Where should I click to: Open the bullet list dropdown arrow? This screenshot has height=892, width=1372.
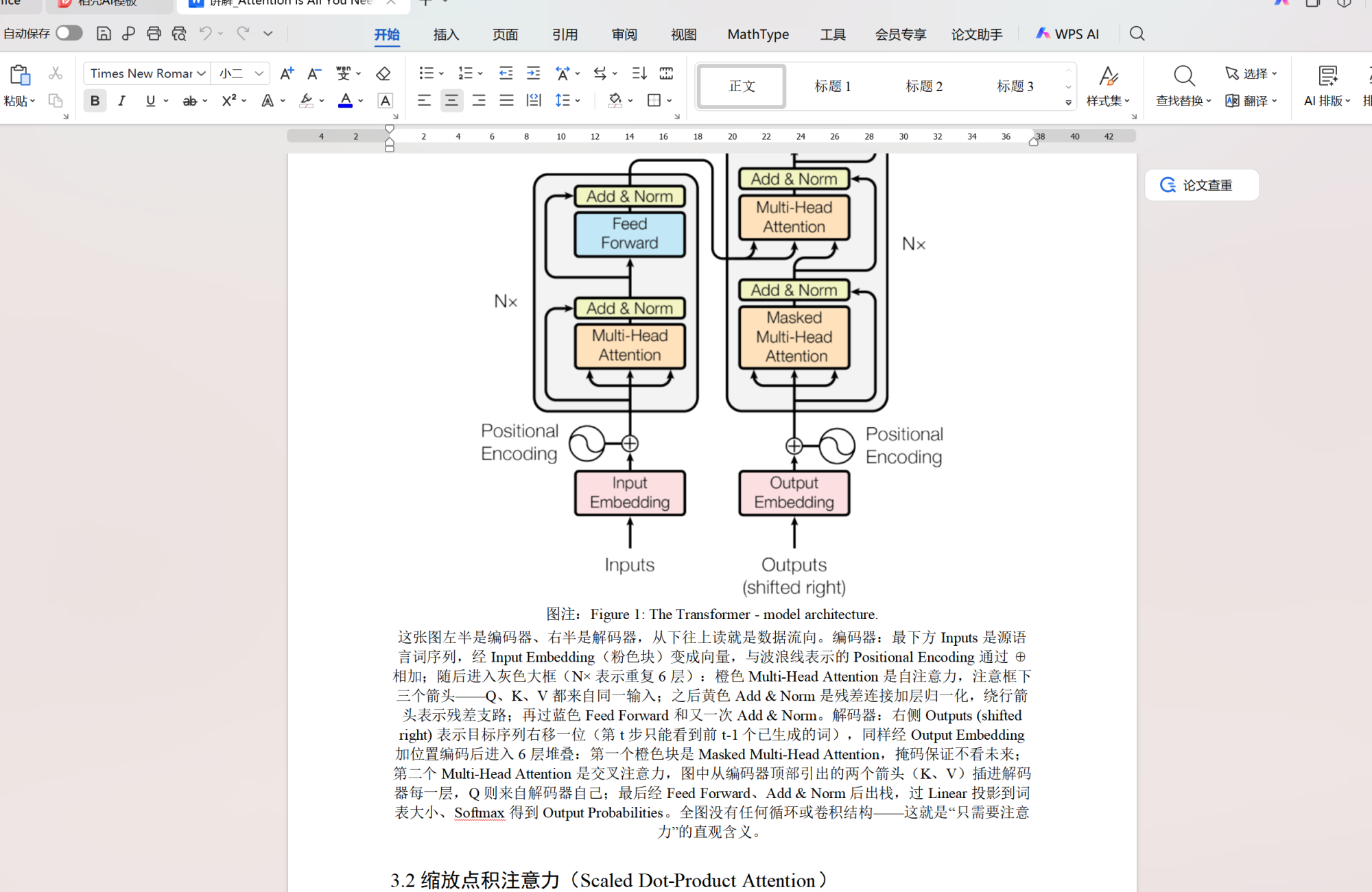pyautogui.click(x=441, y=73)
